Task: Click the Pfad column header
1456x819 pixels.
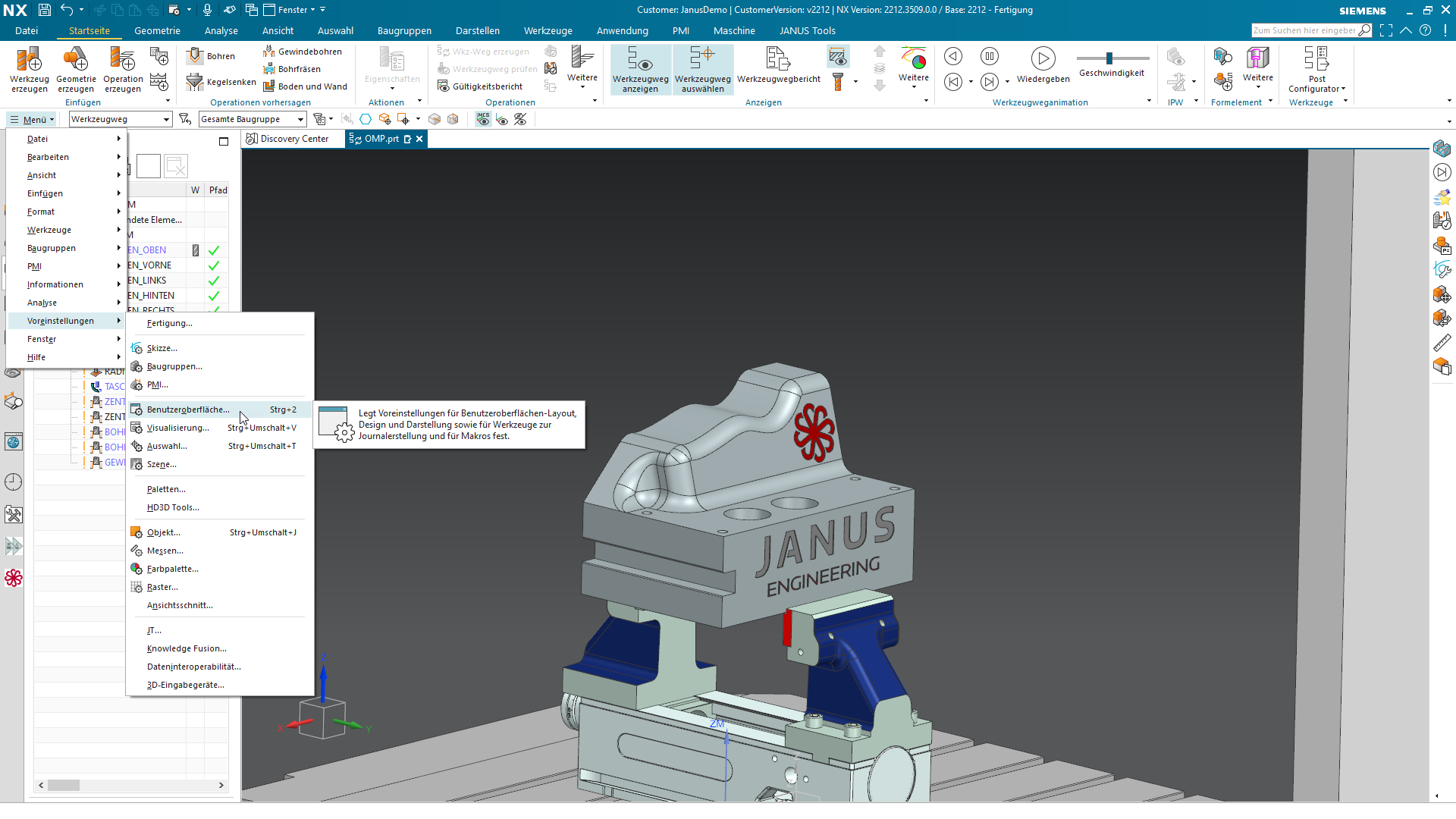Action: tap(218, 190)
